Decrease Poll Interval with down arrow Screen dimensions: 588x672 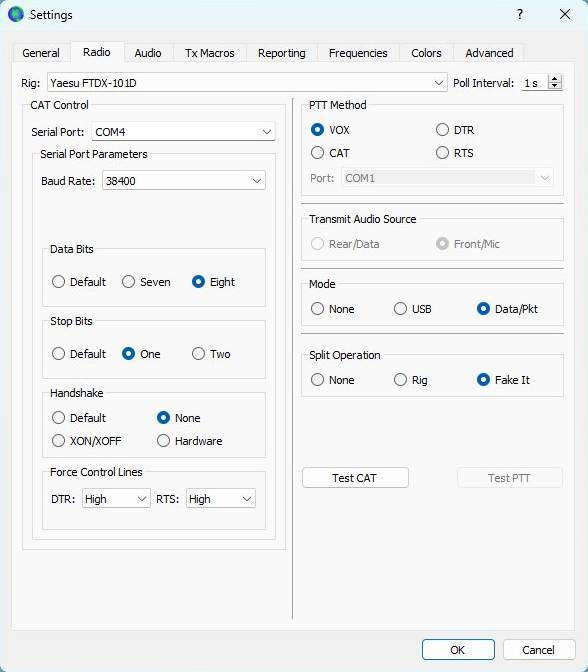coord(555,86)
